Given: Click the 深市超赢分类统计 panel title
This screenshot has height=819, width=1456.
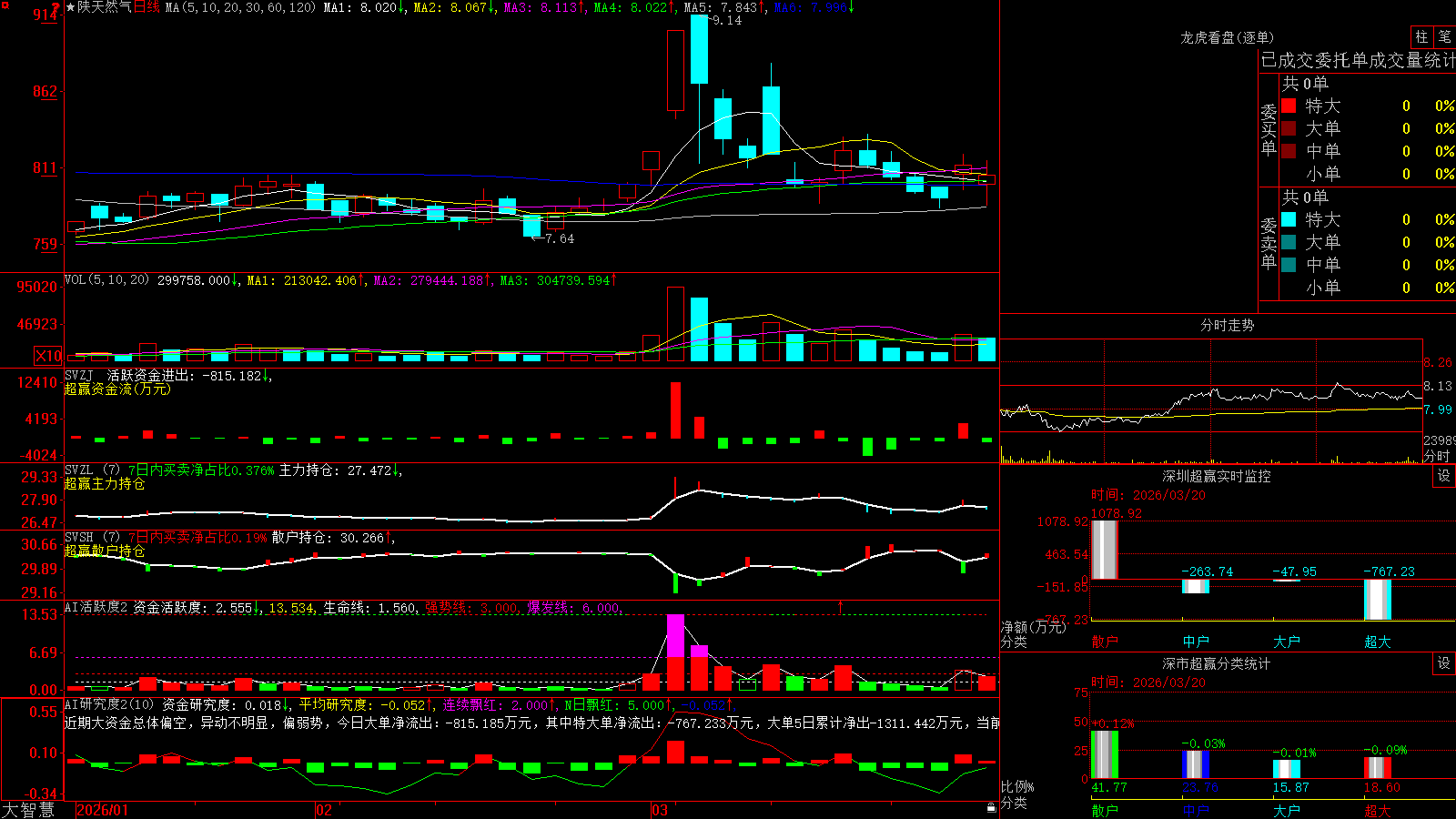Looking at the screenshot, I should [x=1216, y=663].
